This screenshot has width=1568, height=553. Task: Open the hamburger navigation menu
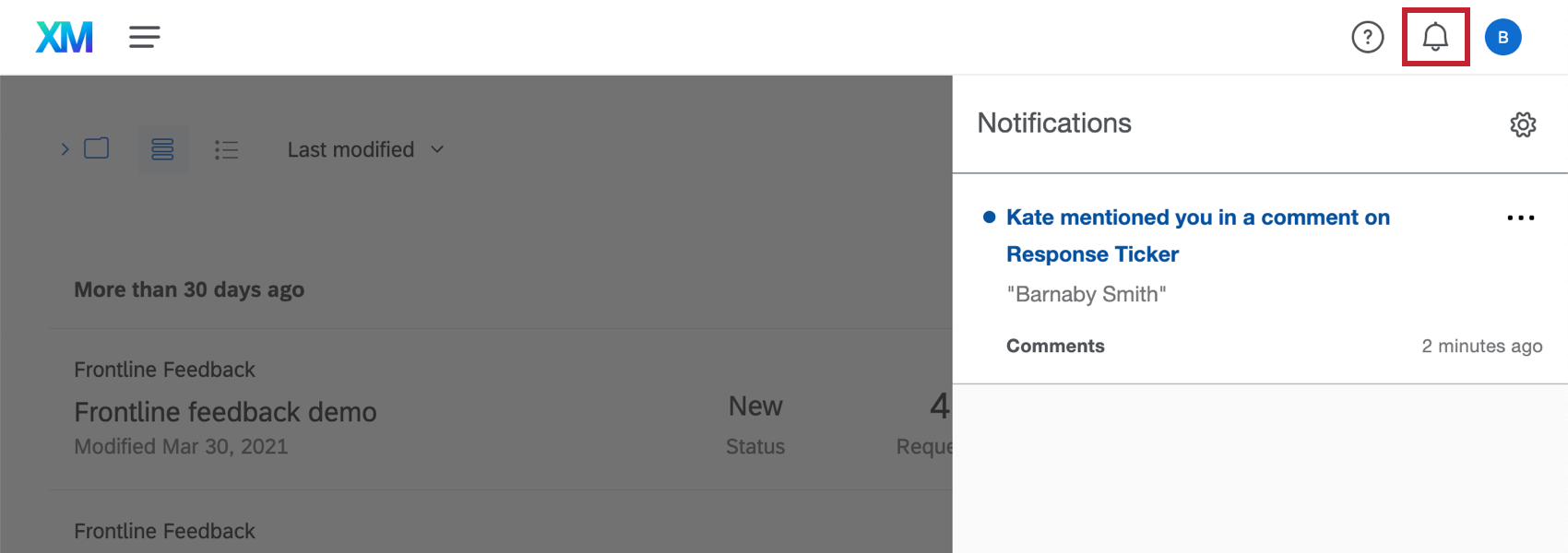click(x=144, y=37)
